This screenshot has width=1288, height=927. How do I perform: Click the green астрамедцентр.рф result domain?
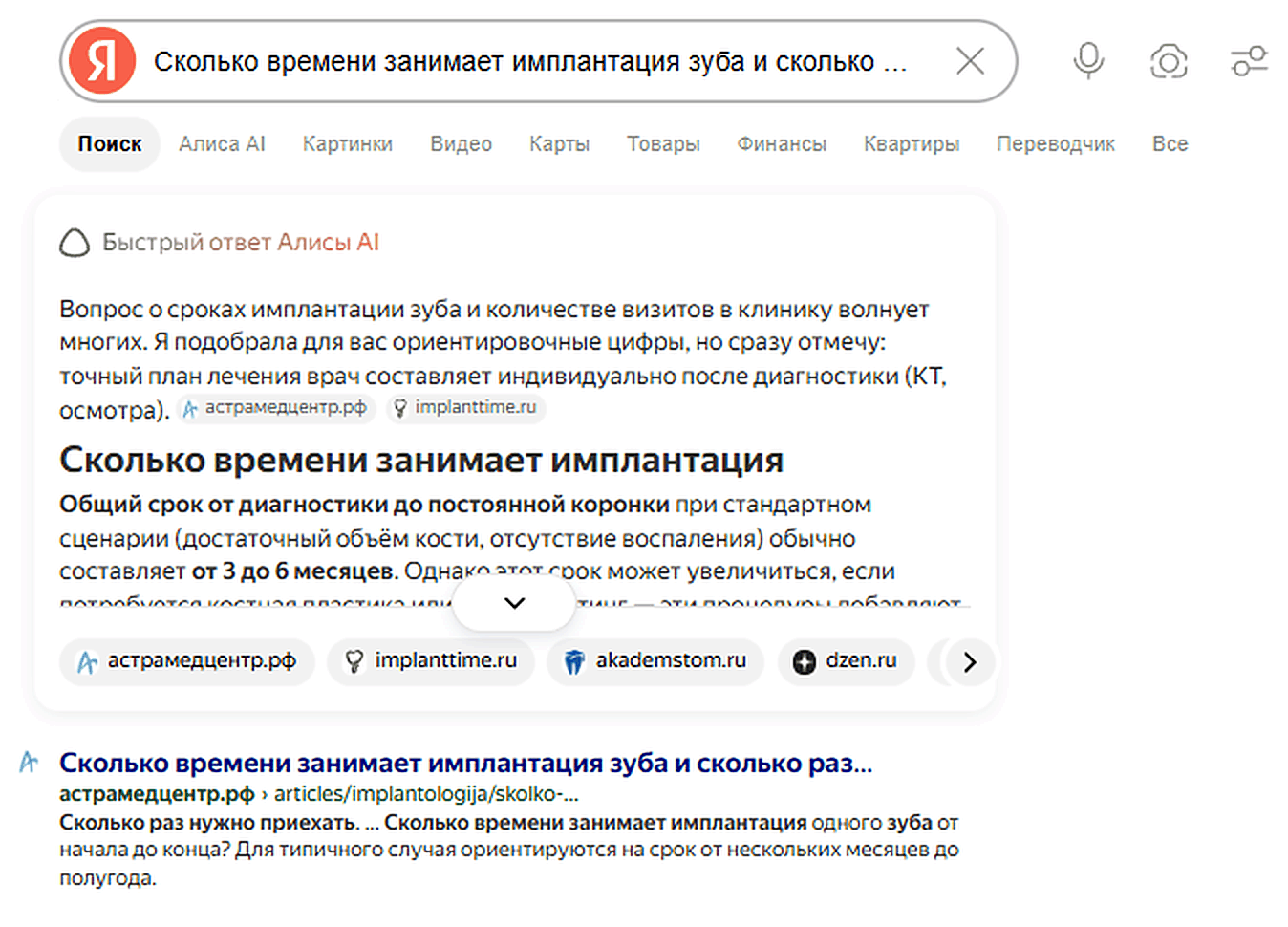(x=157, y=794)
